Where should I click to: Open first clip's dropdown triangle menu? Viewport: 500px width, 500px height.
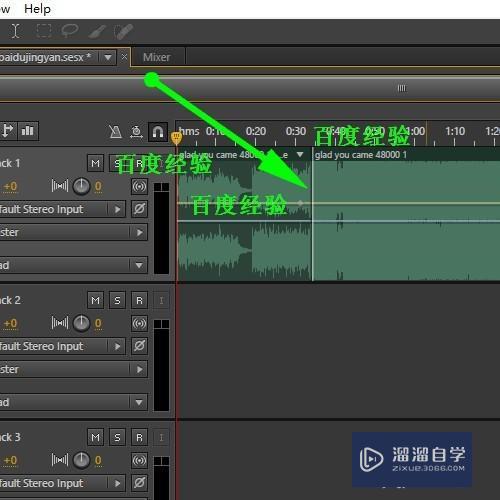[300, 155]
